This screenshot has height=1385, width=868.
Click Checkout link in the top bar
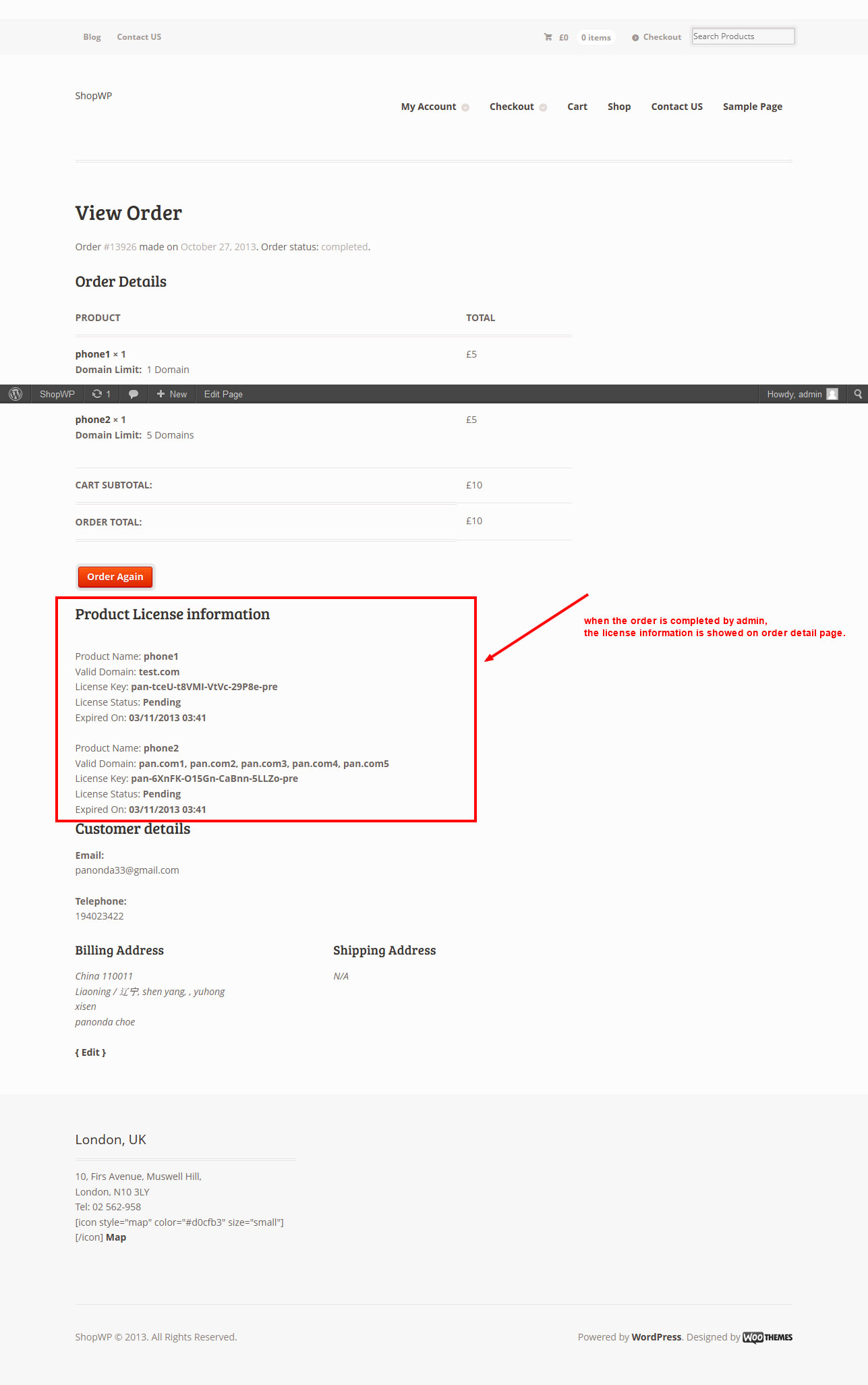[662, 37]
